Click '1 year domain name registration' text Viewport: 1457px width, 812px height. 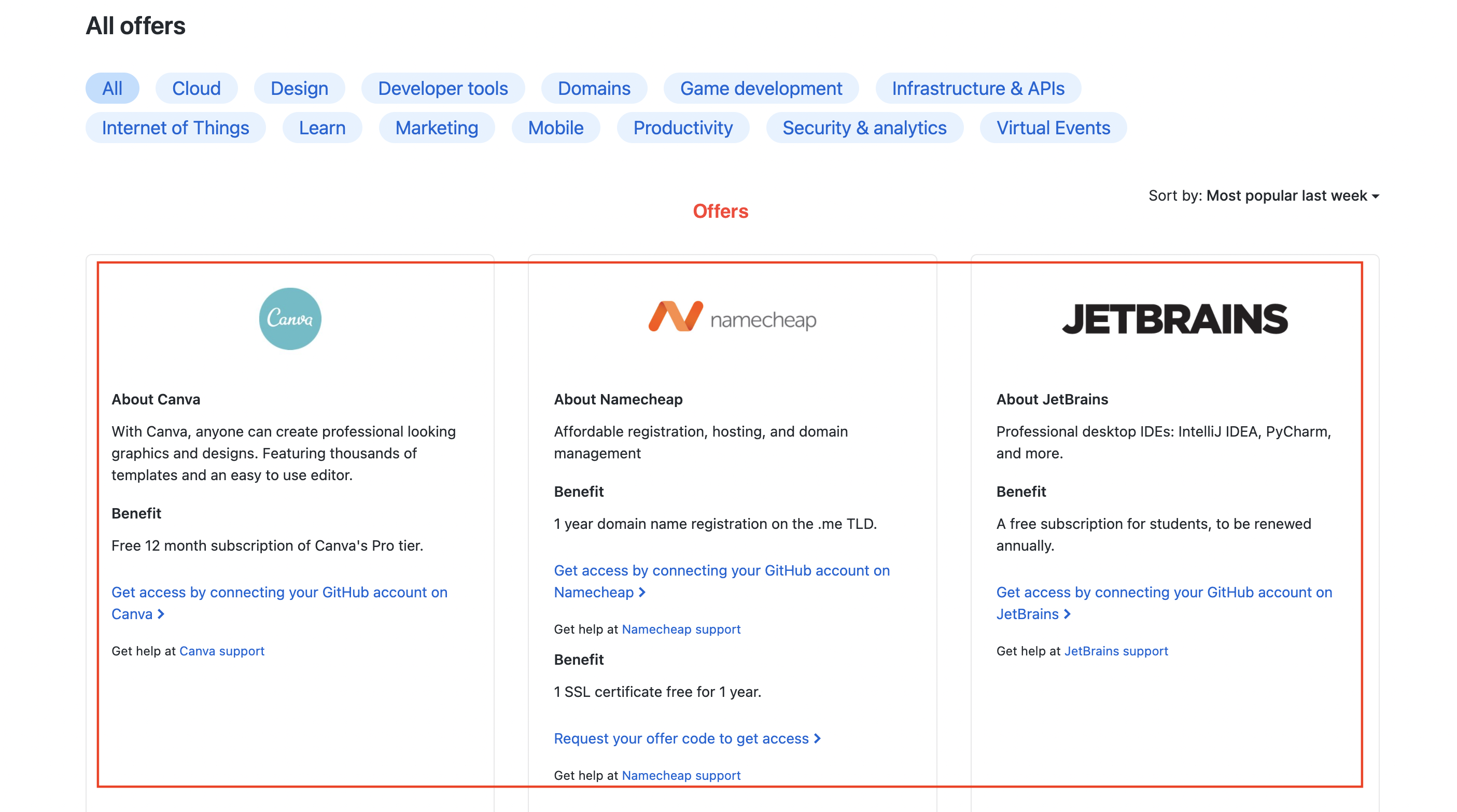[716, 524]
